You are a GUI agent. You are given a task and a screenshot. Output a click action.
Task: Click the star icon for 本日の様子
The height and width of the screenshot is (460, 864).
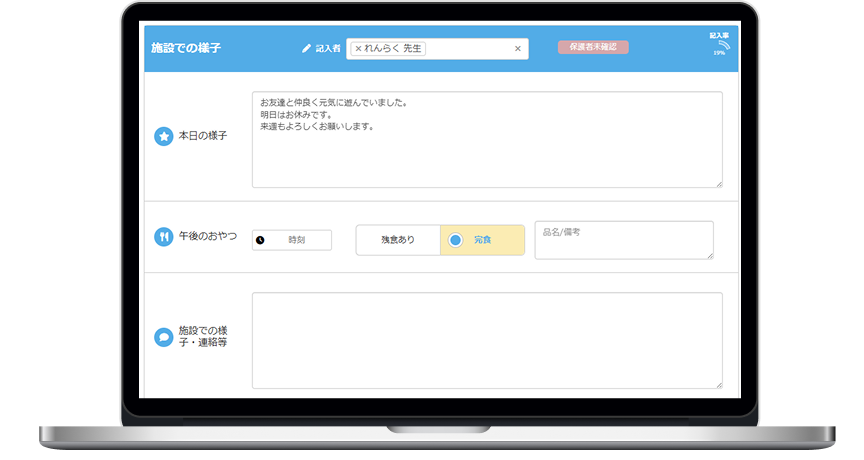pos(164,136)
